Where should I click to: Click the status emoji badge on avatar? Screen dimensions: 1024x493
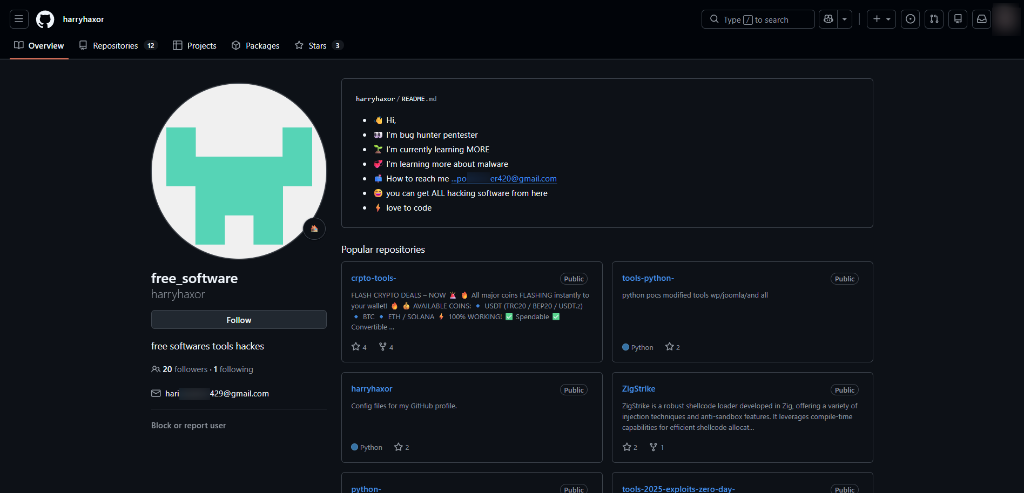tap(315, 229)
